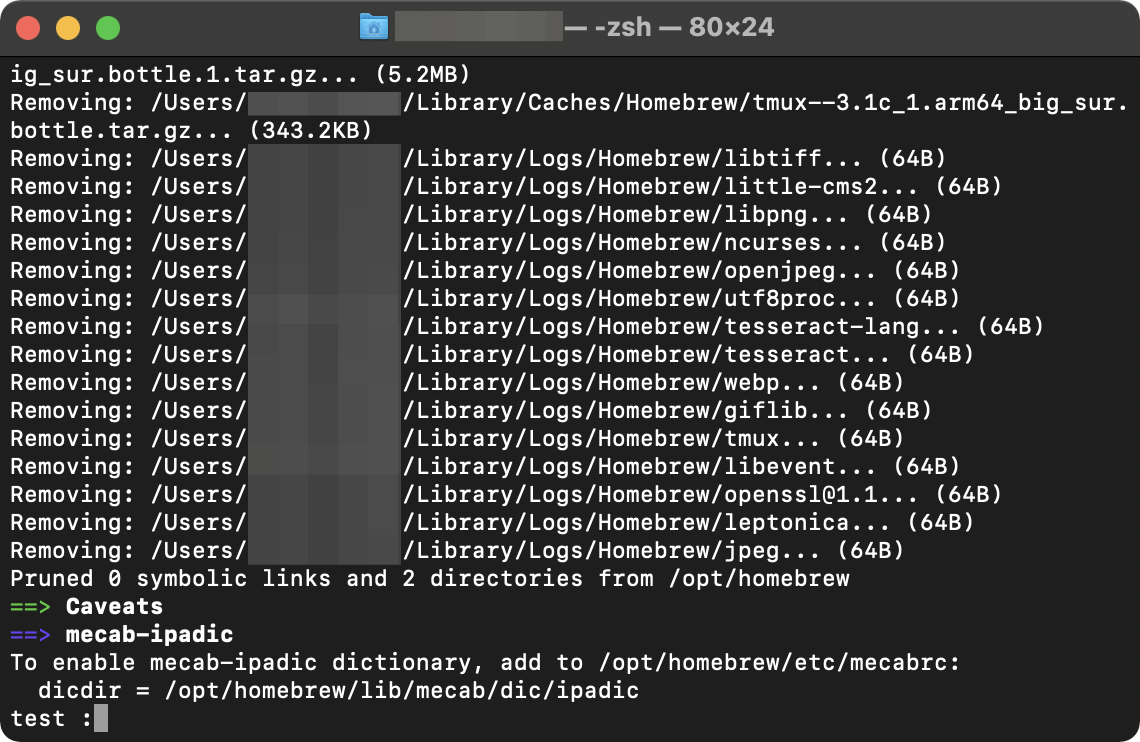Click the 'test :' prompt text
Viewport: 1140px width, 742px height.
52,719
